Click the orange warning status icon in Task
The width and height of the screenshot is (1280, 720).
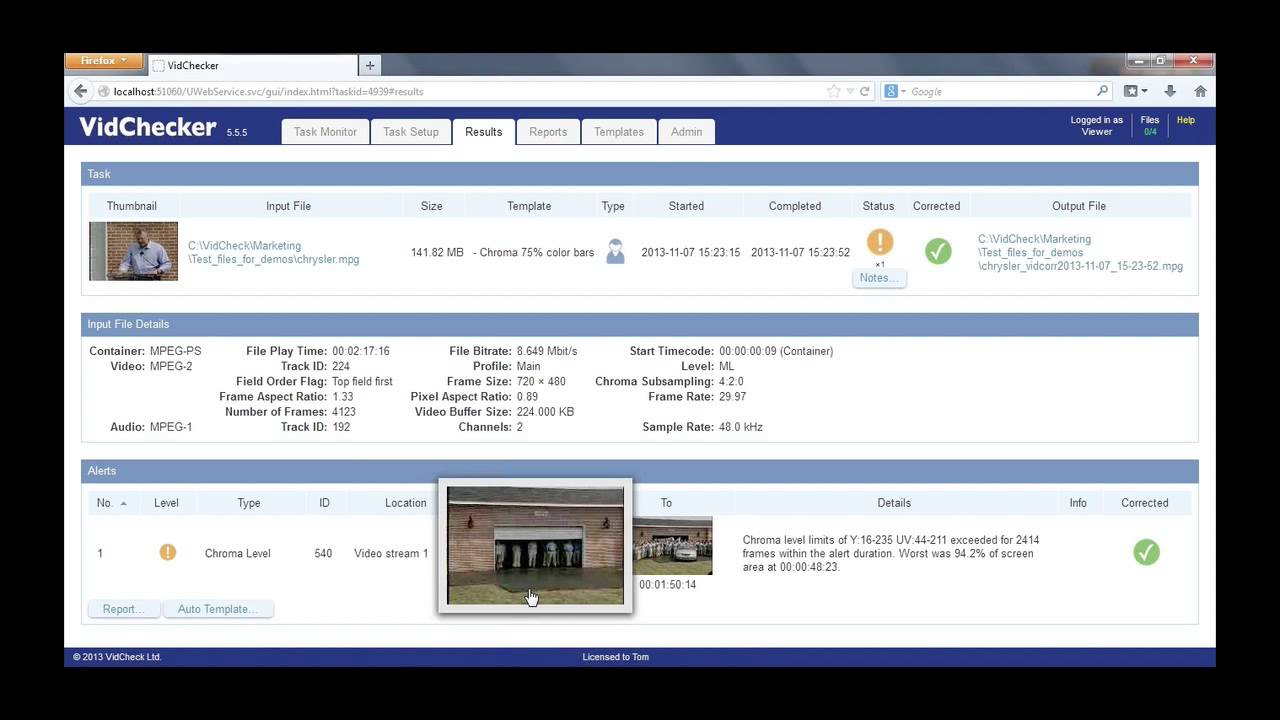879,242
